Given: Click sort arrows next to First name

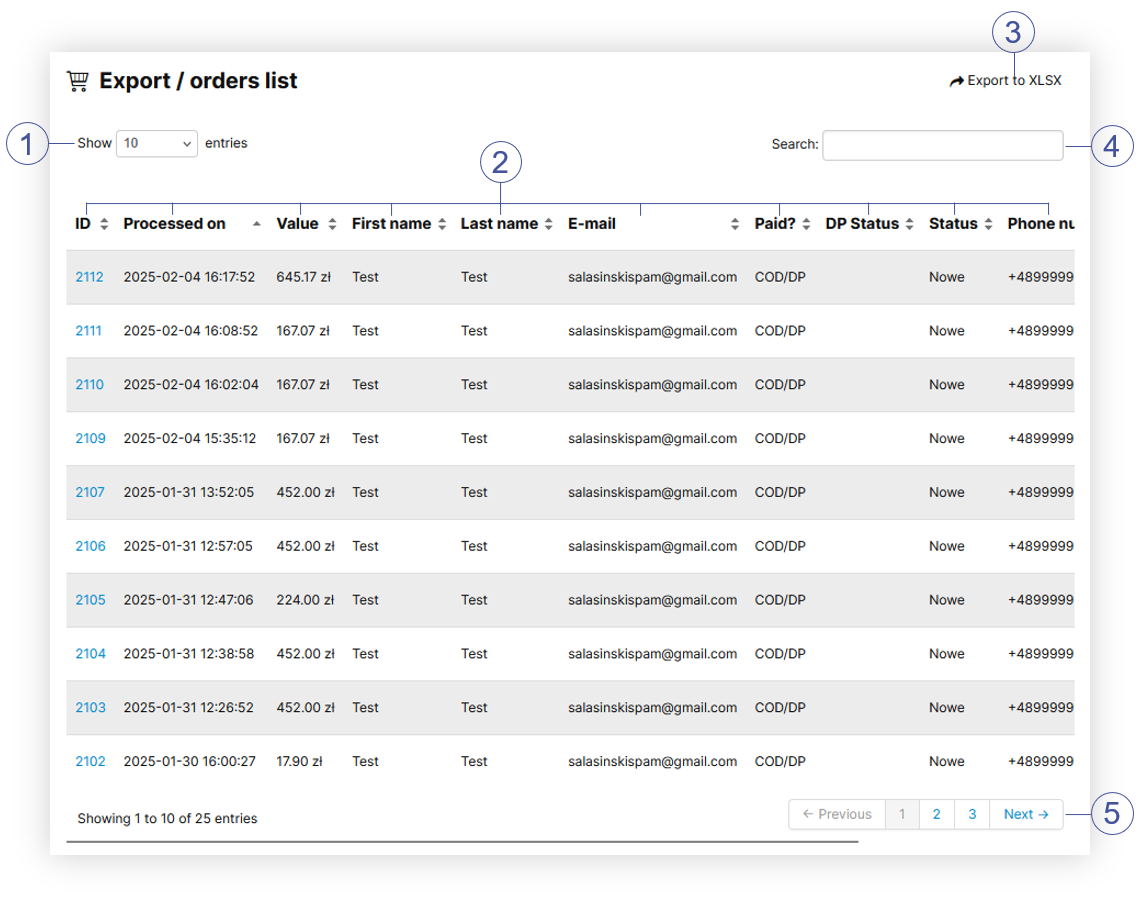Looking at the screenshot, I should coord(442,225).
